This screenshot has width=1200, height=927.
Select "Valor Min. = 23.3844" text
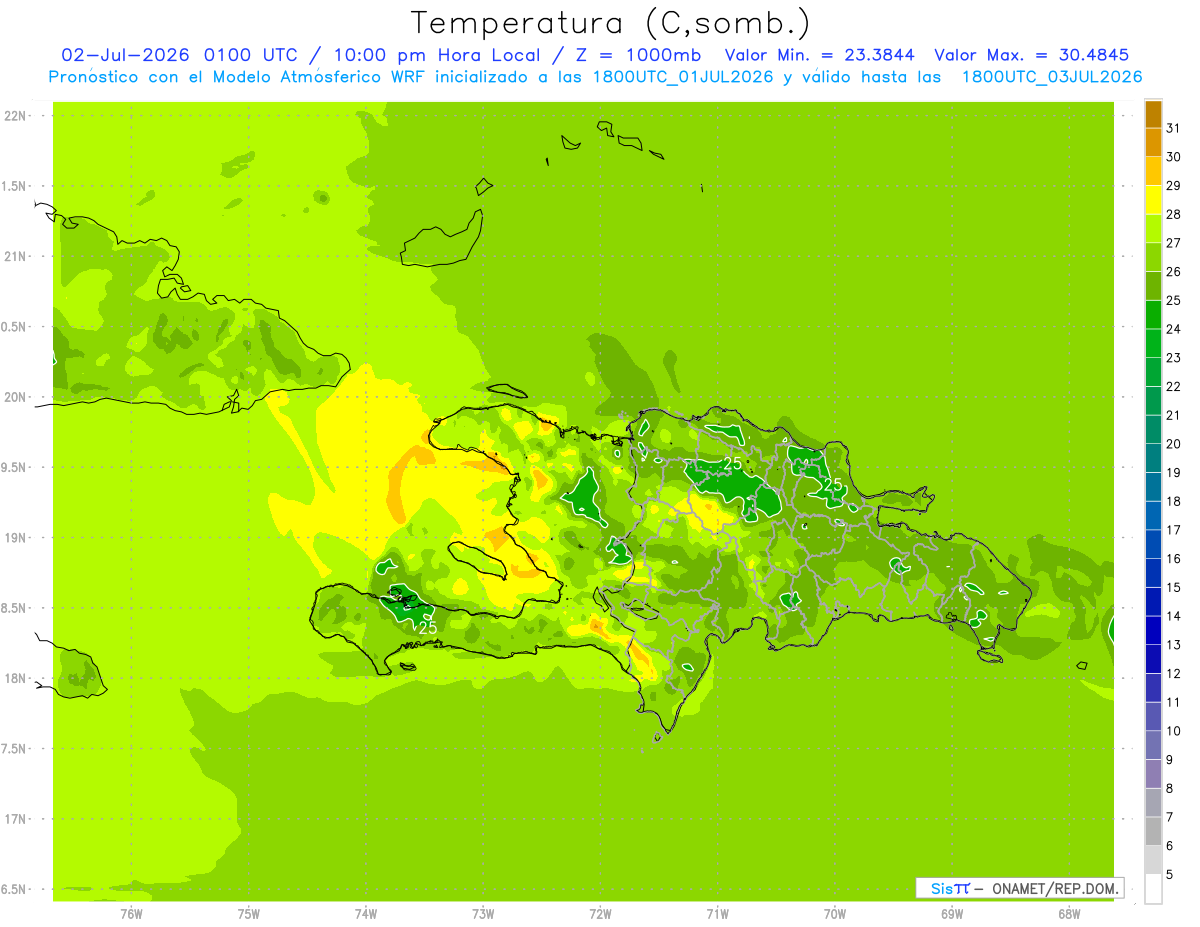[819, 55]
